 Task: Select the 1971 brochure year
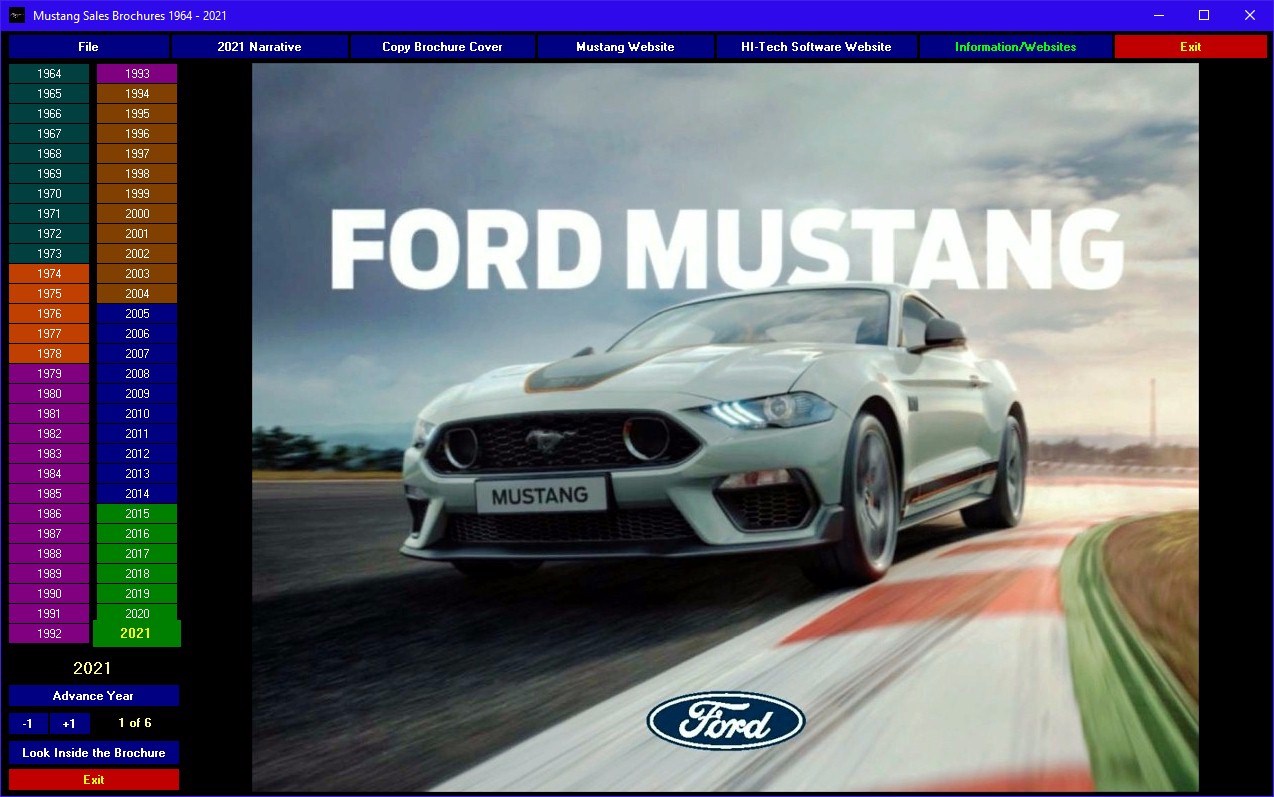[x=49, y=214]
